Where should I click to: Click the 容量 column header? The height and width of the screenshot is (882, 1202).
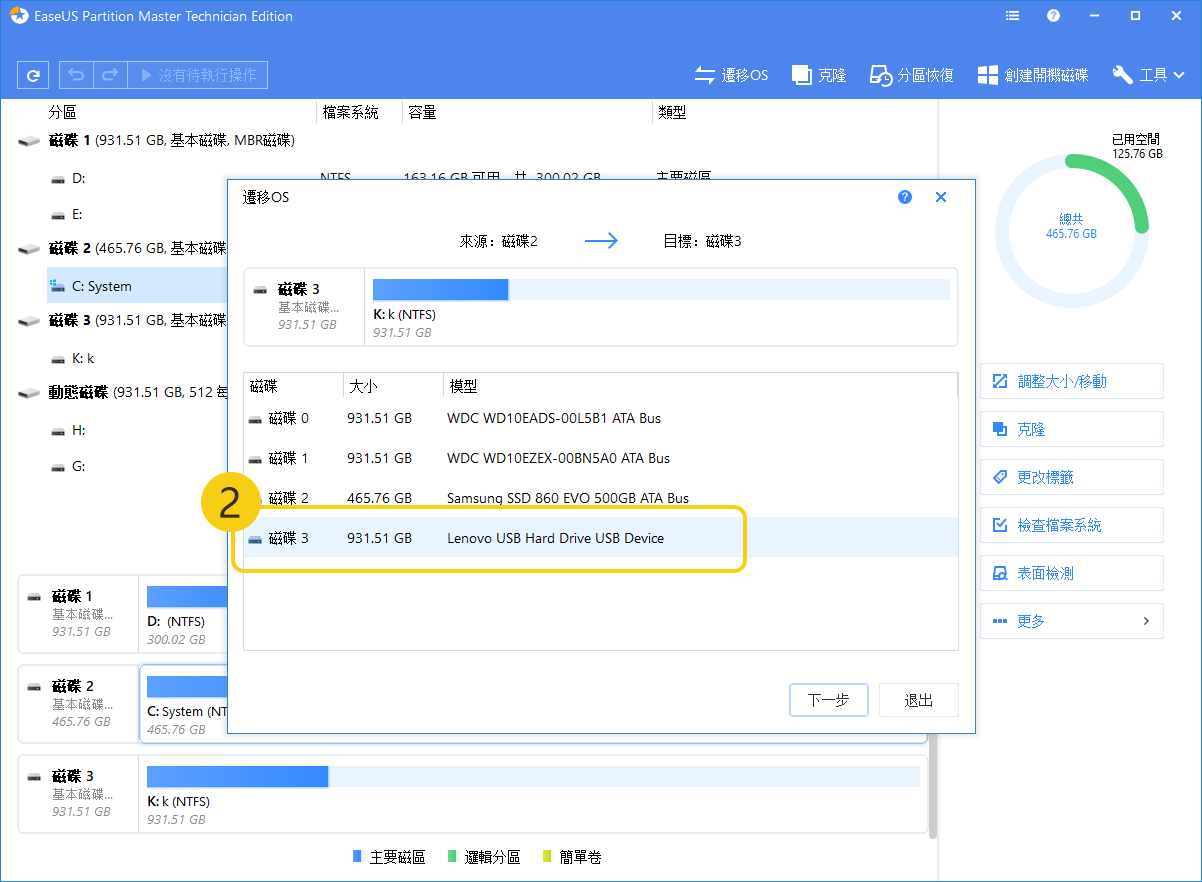[x=422, y=113]
